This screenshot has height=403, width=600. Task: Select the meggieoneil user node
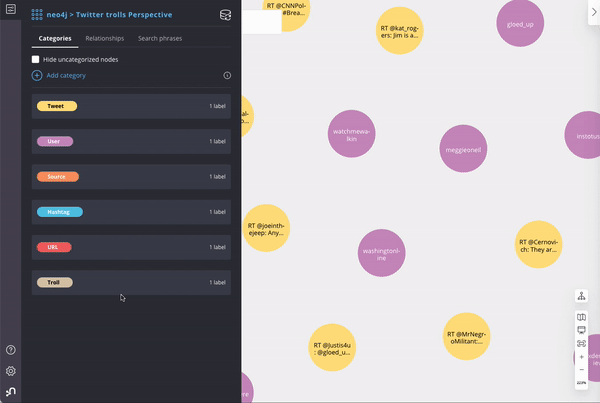(463, 148)
